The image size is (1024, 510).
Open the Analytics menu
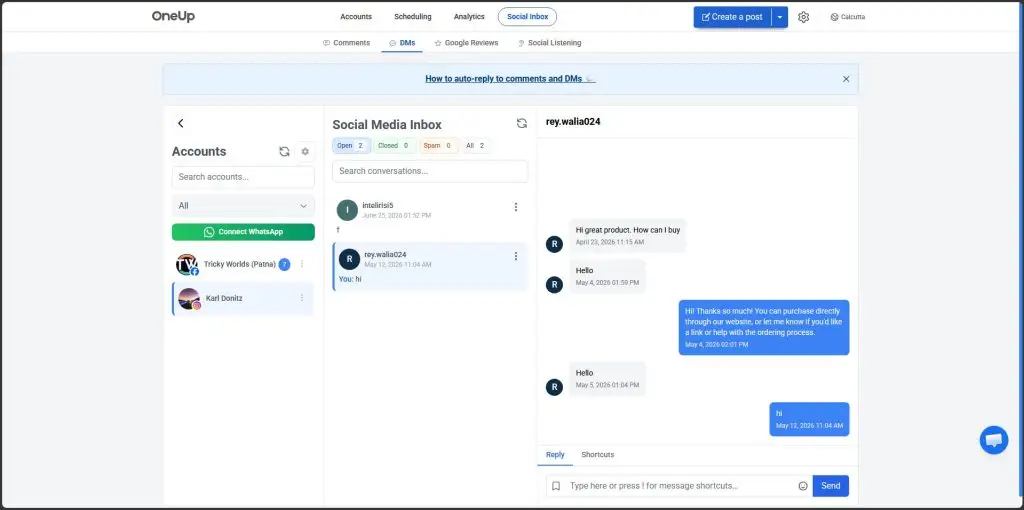(x=469, y=17)
